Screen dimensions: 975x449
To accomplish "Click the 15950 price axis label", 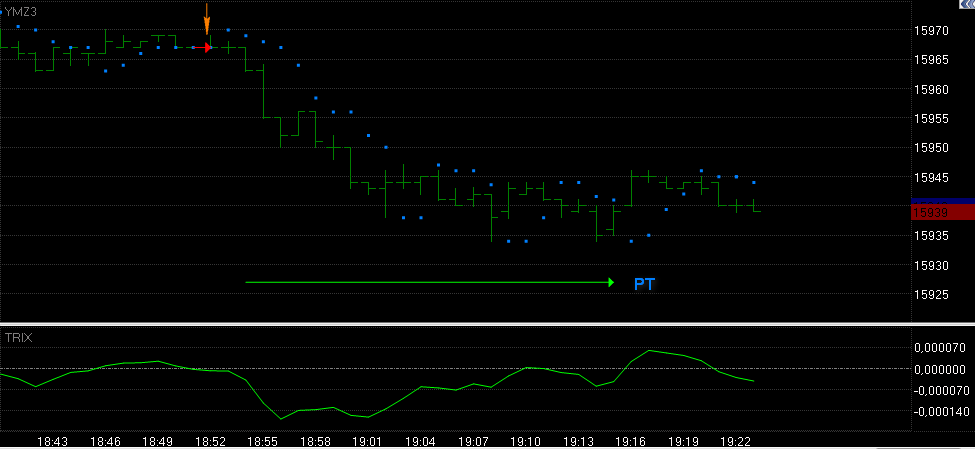I will tap(930, 148).
